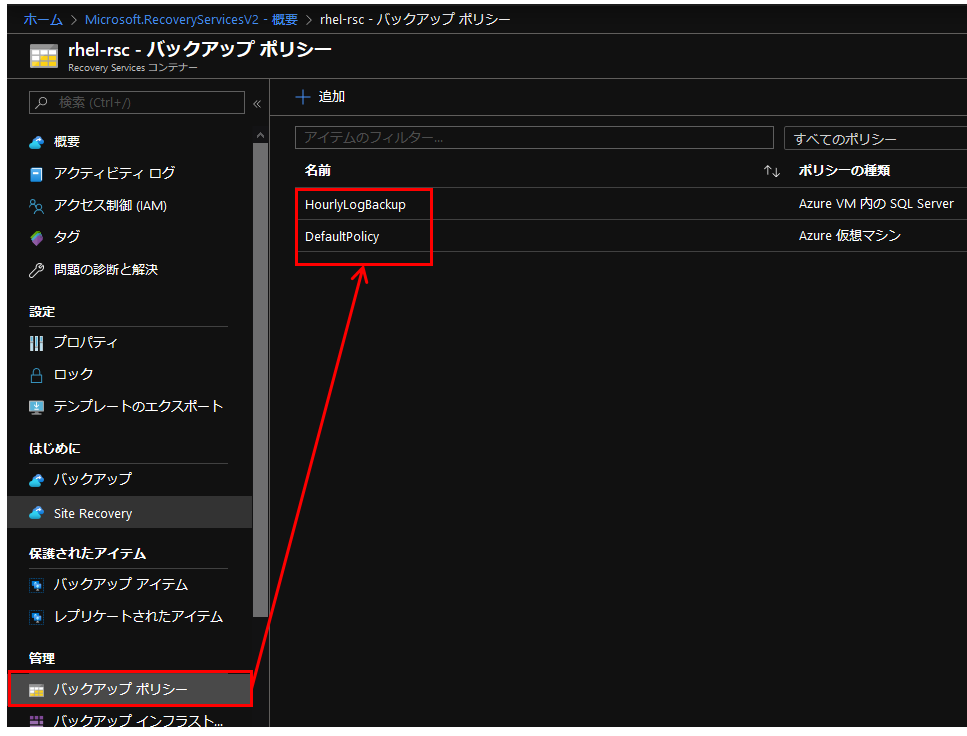The height and width of the screenshot is (736, 967).
Task: Click the 管理 section heading
Action: [42, 658]
